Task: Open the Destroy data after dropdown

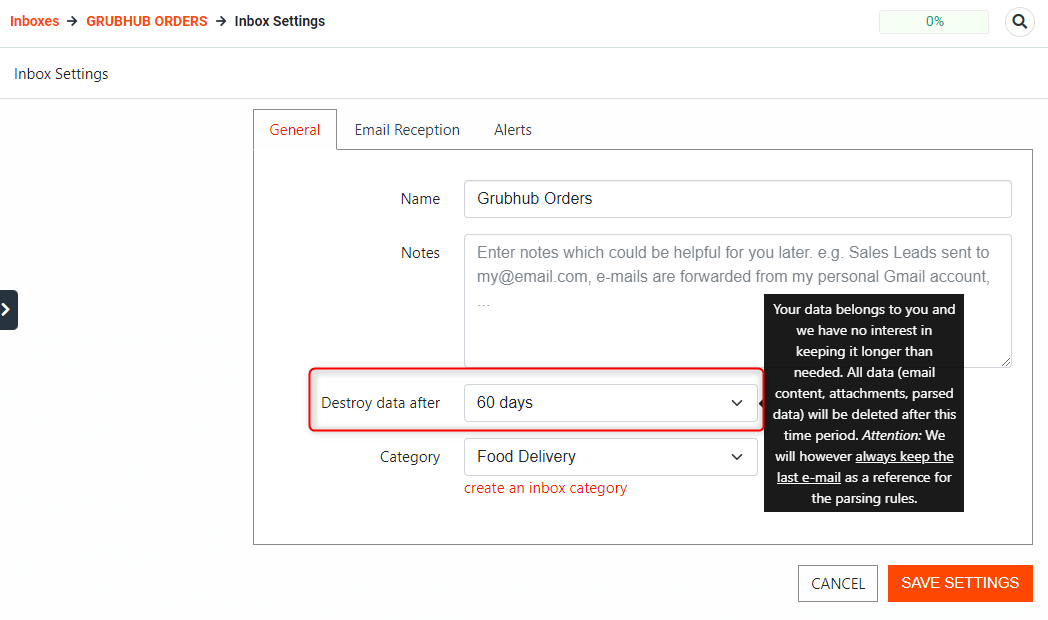Action: 610,403
